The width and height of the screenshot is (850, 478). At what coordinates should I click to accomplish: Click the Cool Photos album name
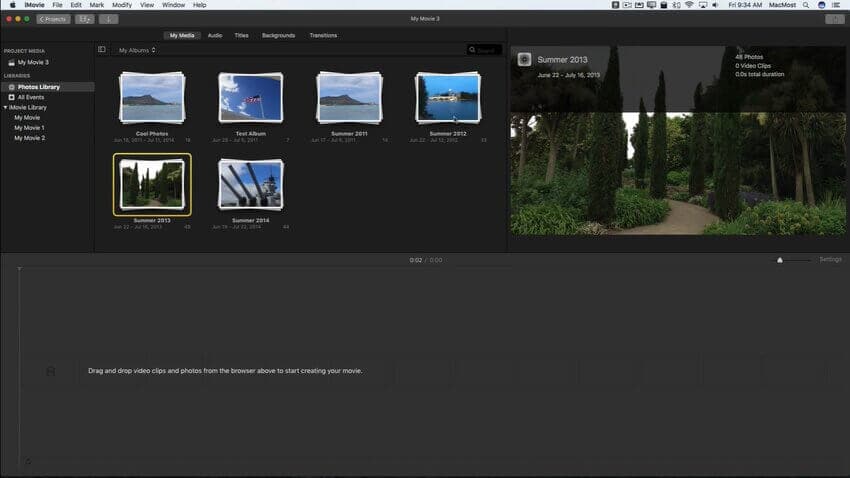click(152, 133)
